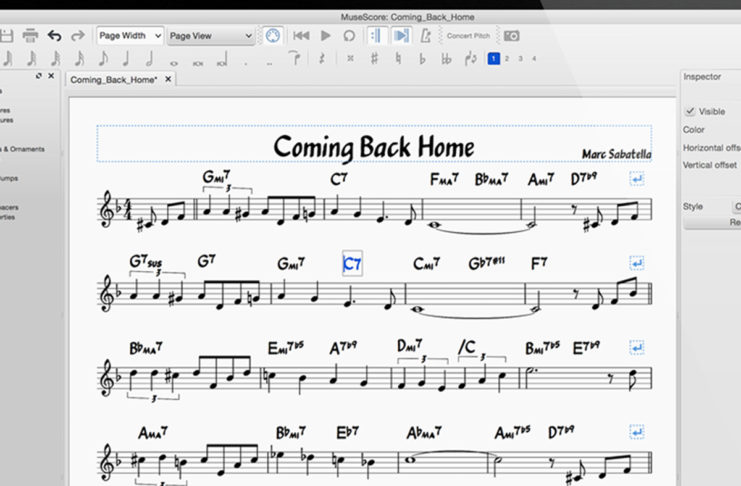Close the Coming_Back_Home score tab
This screenshot has height=486, width=741.
tap(168, 79)
